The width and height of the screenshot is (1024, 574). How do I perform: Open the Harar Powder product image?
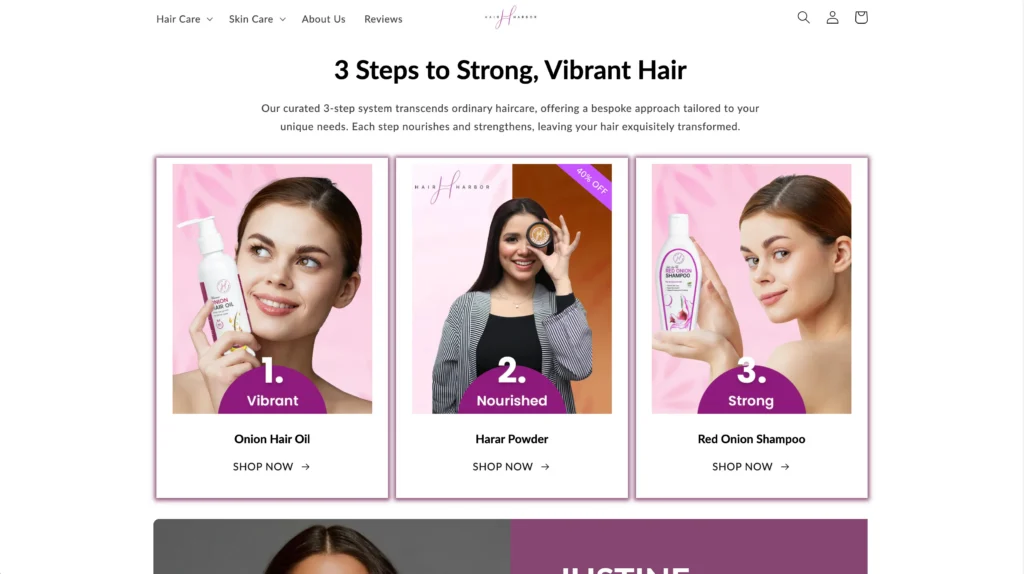coord(512,289)
